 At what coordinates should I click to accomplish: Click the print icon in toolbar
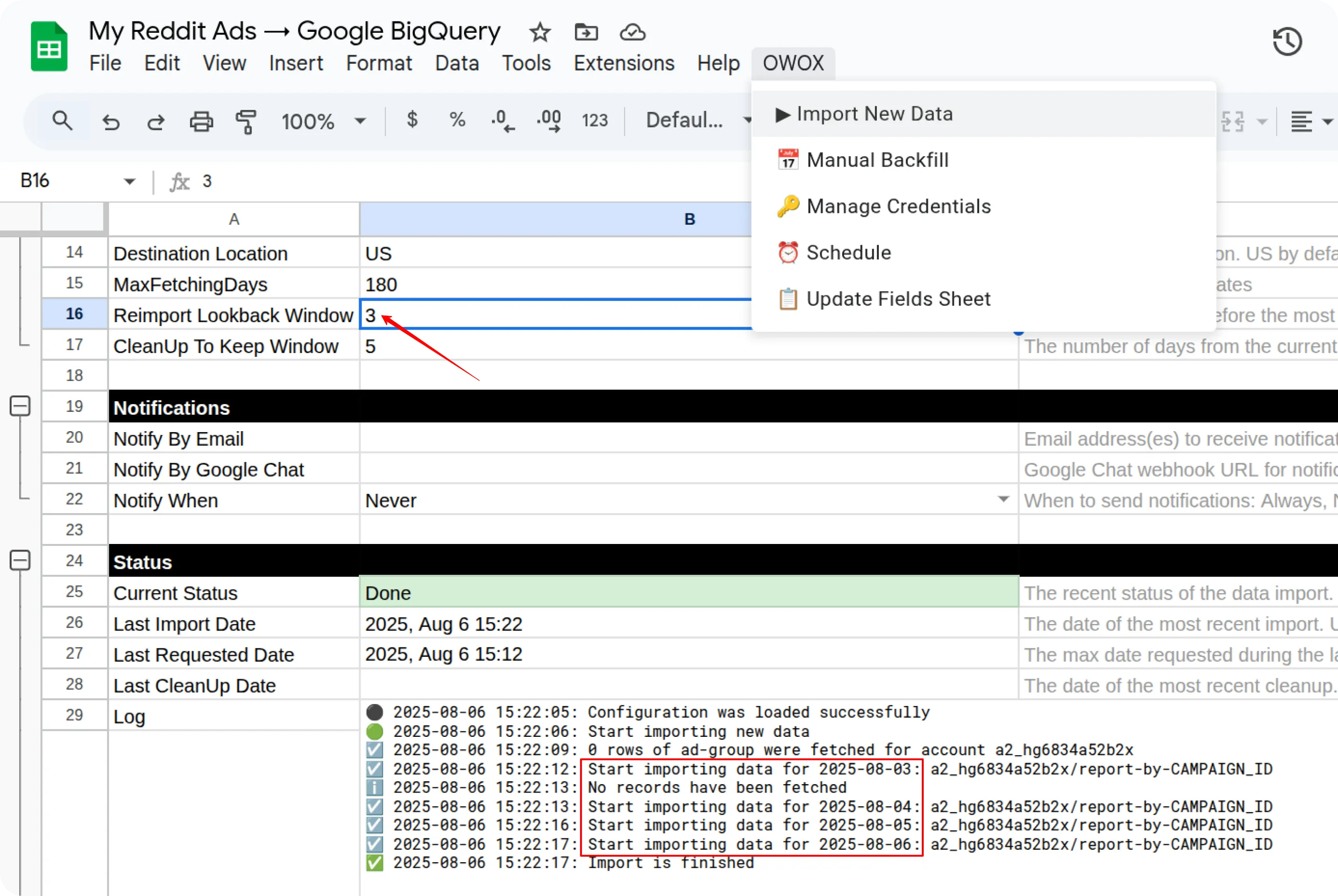click(x=201, y=121)
